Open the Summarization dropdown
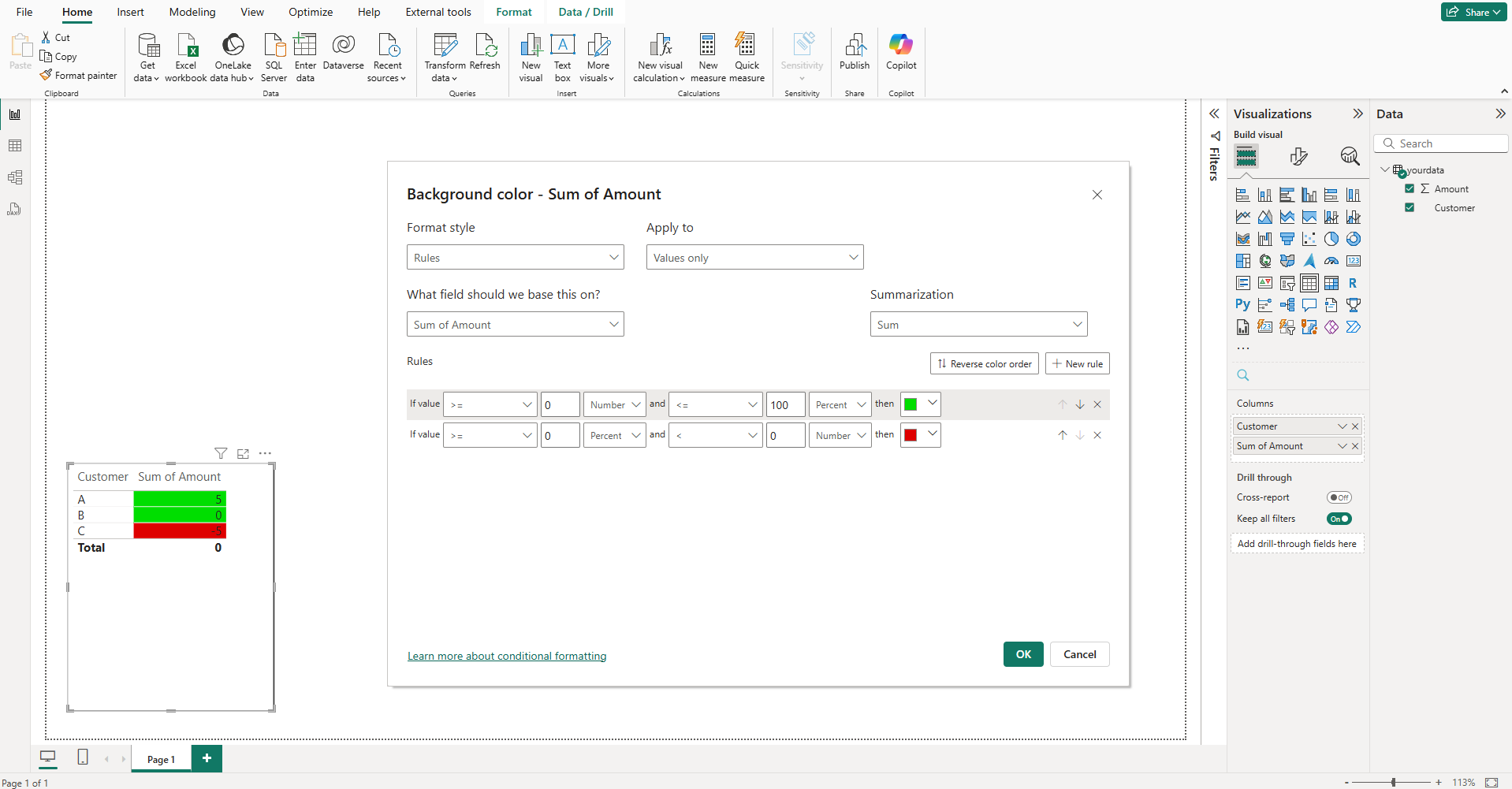 pos(979,324)
